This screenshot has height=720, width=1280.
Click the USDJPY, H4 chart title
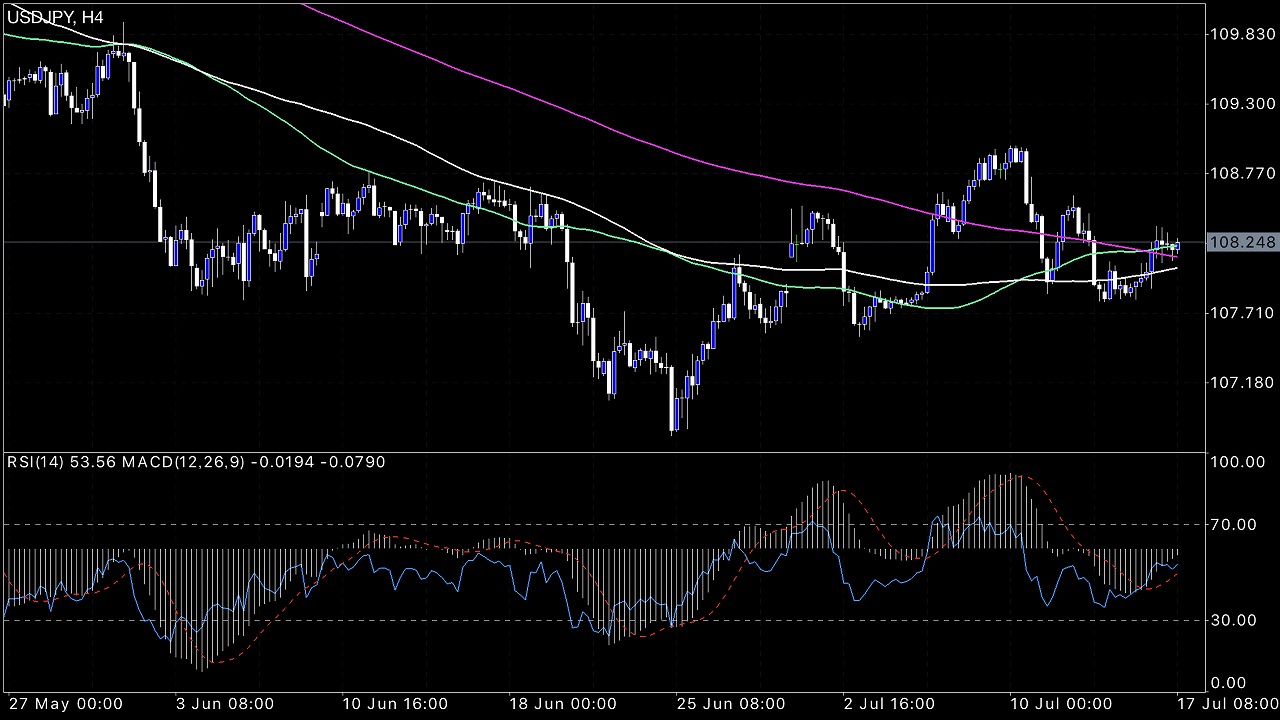(55, 17)
